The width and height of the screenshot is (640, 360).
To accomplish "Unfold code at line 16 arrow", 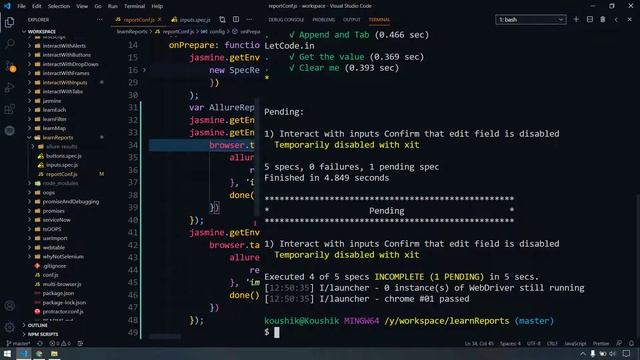I will click(144, 70).
